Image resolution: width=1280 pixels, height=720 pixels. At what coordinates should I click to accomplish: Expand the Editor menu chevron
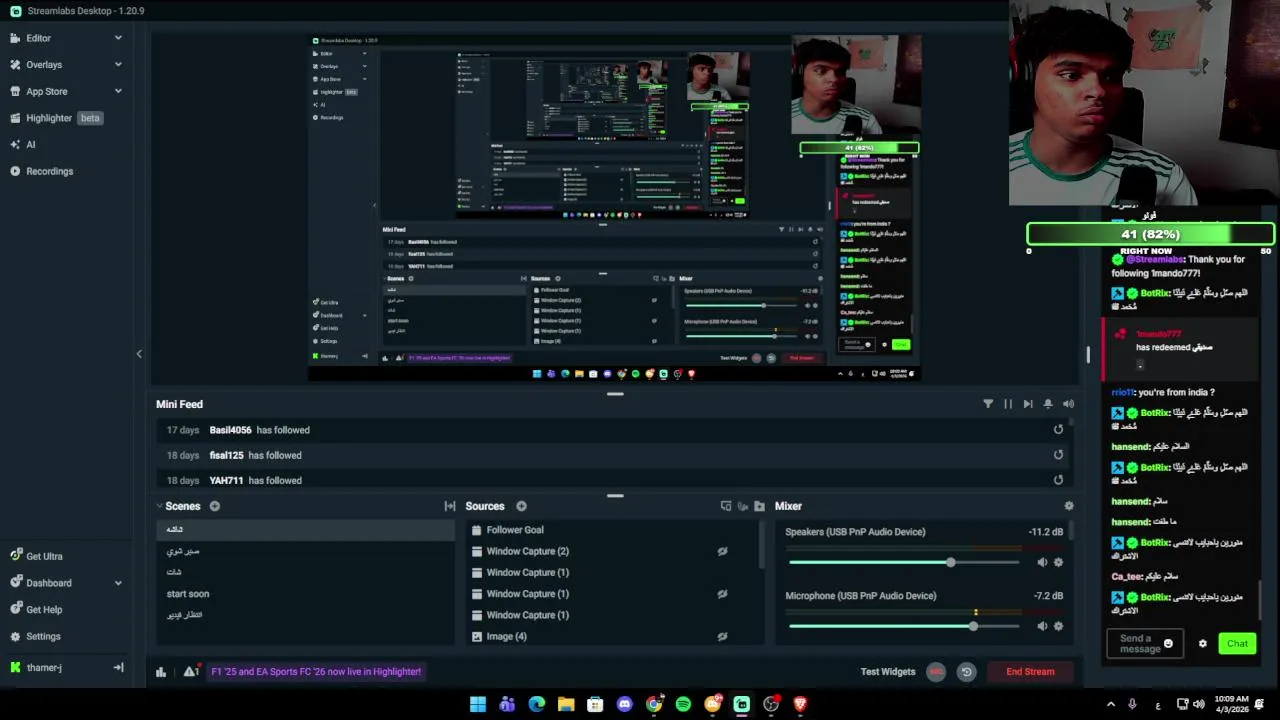pyautogui.click(x=118, y=38)
